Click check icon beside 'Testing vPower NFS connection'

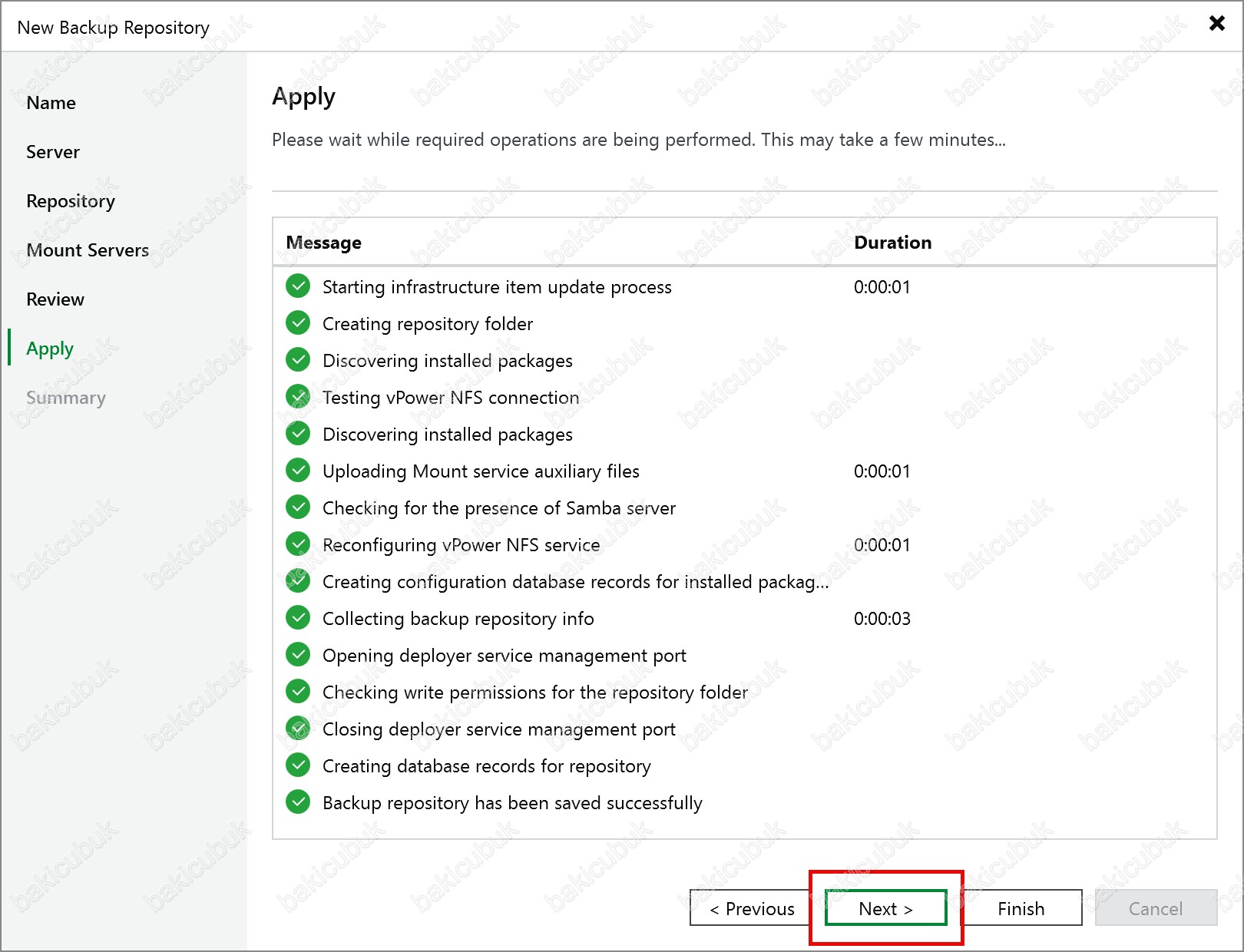click(x=298, y=397)
